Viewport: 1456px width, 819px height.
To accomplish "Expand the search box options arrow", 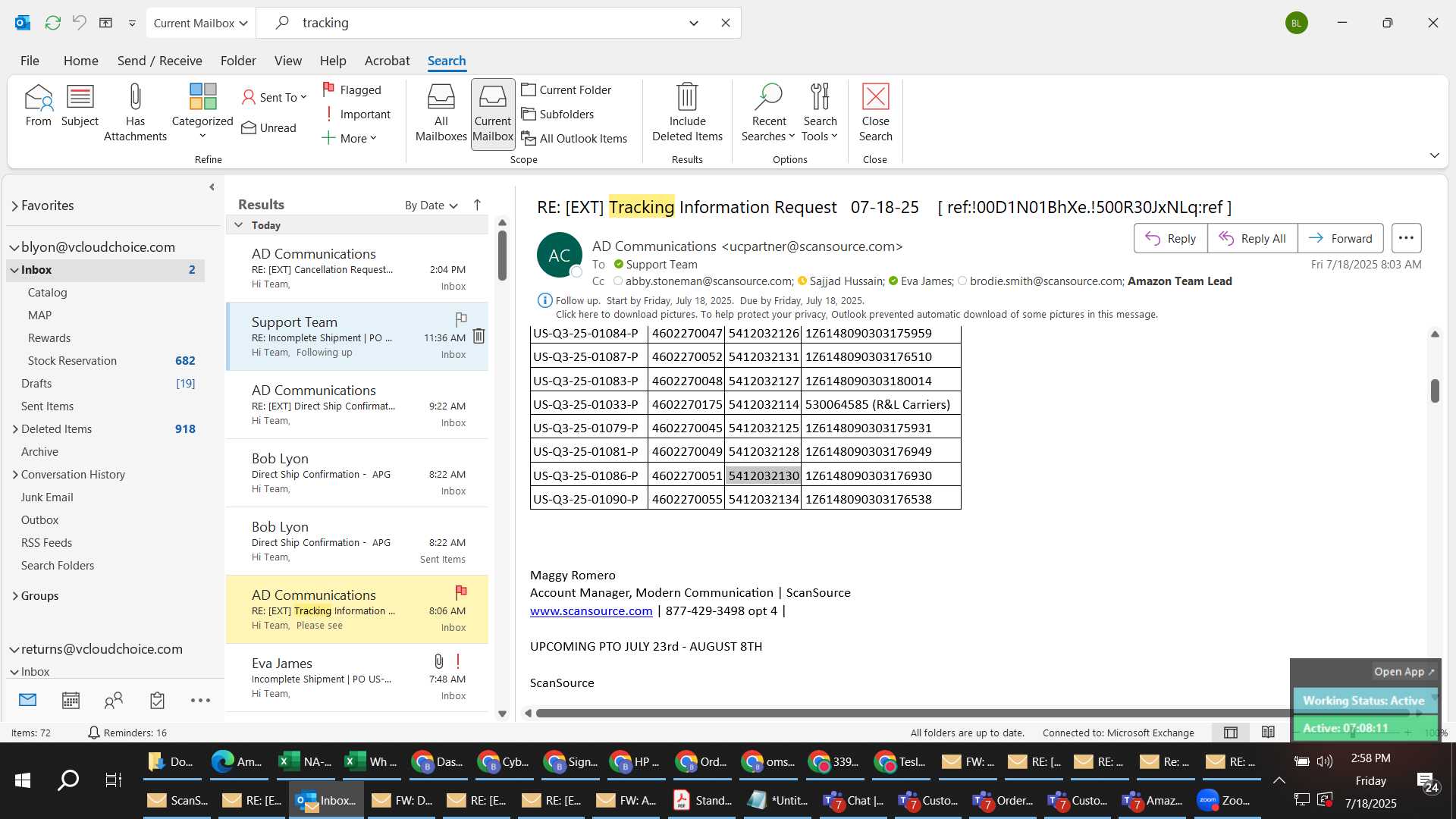I will (x=693, y=23).
